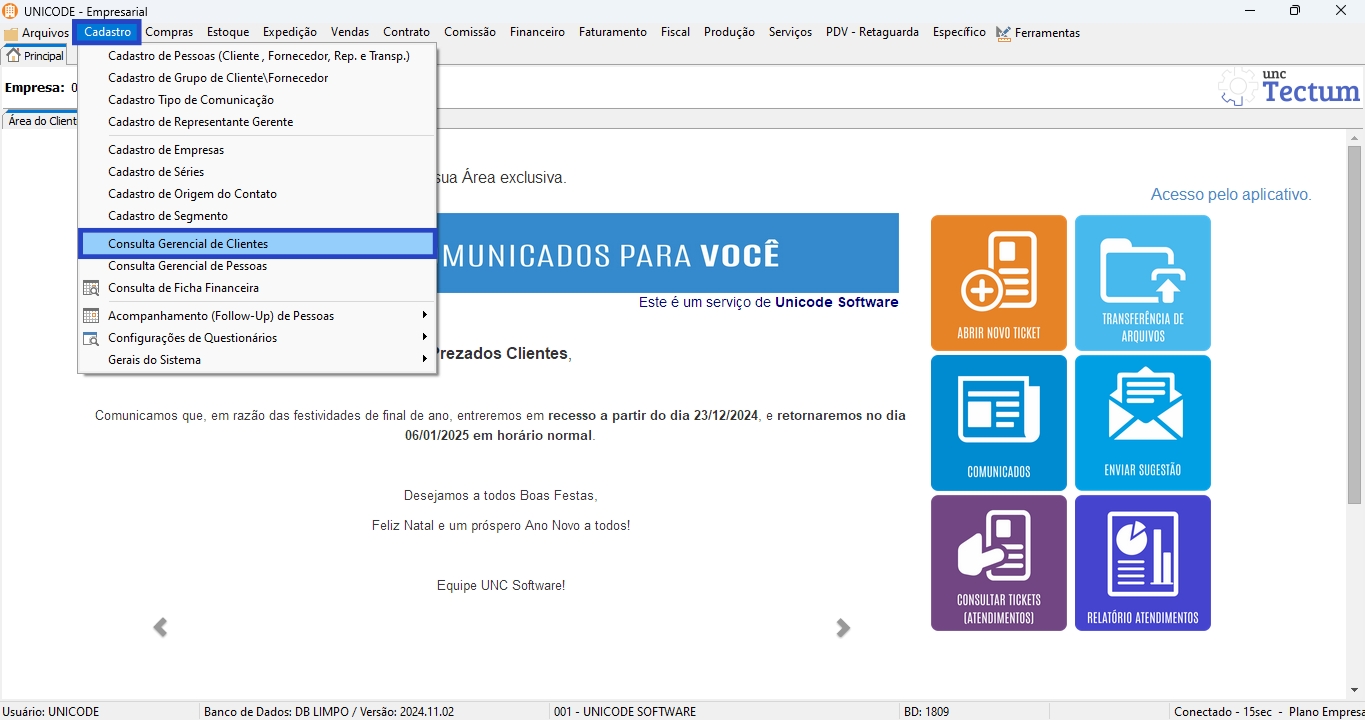Switch to the Principal tab
Image resolution: width=1365 pixels, height=720 pixels.
click(x=35, y=56)
